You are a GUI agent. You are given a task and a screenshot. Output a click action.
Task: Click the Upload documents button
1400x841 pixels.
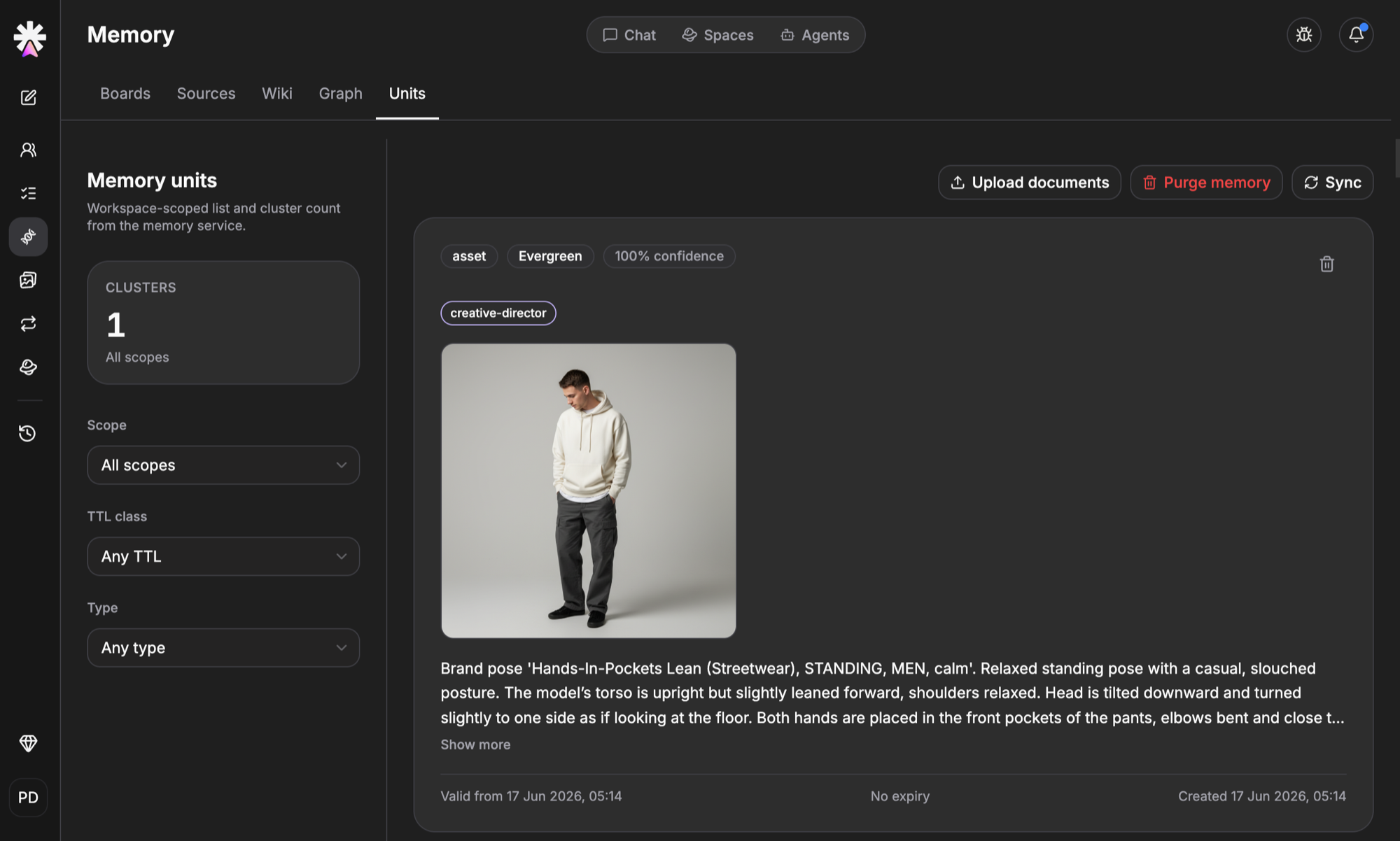(1030, 183)
